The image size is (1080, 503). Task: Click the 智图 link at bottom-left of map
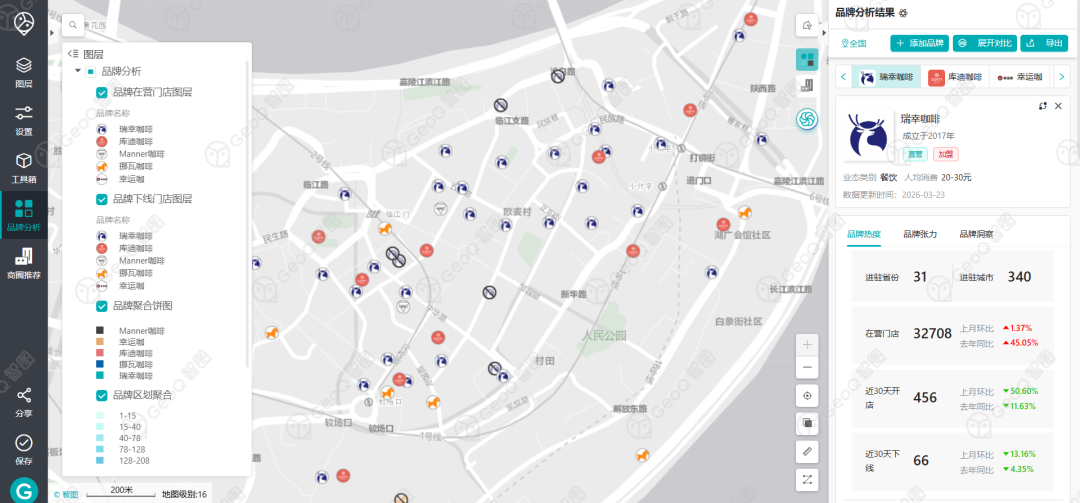coord(66,494)
